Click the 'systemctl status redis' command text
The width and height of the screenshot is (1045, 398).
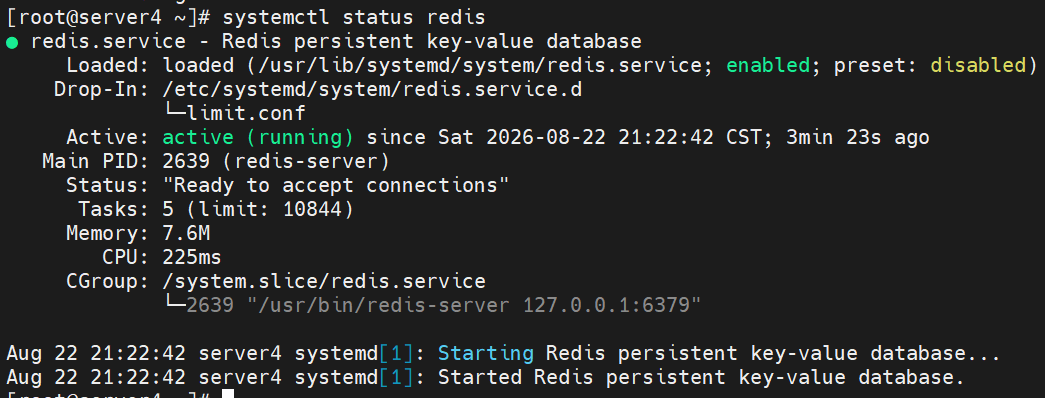(354, 17)
